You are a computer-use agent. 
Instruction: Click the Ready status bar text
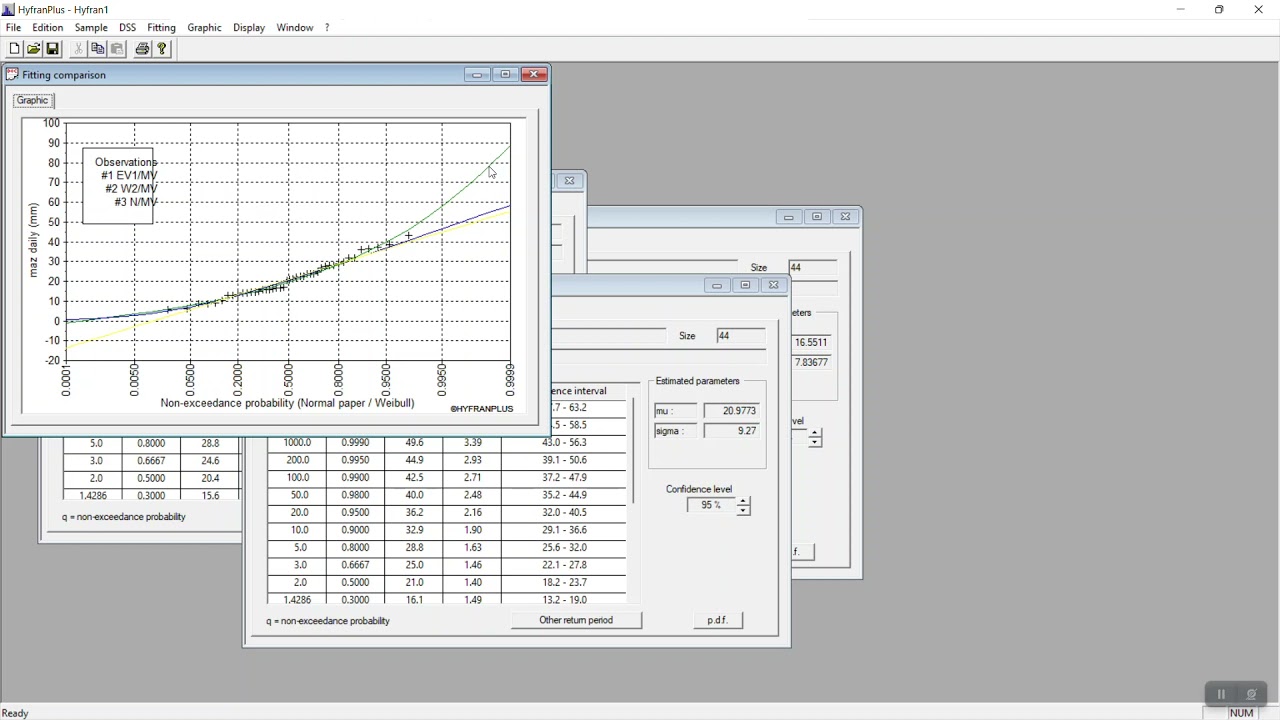16,713
